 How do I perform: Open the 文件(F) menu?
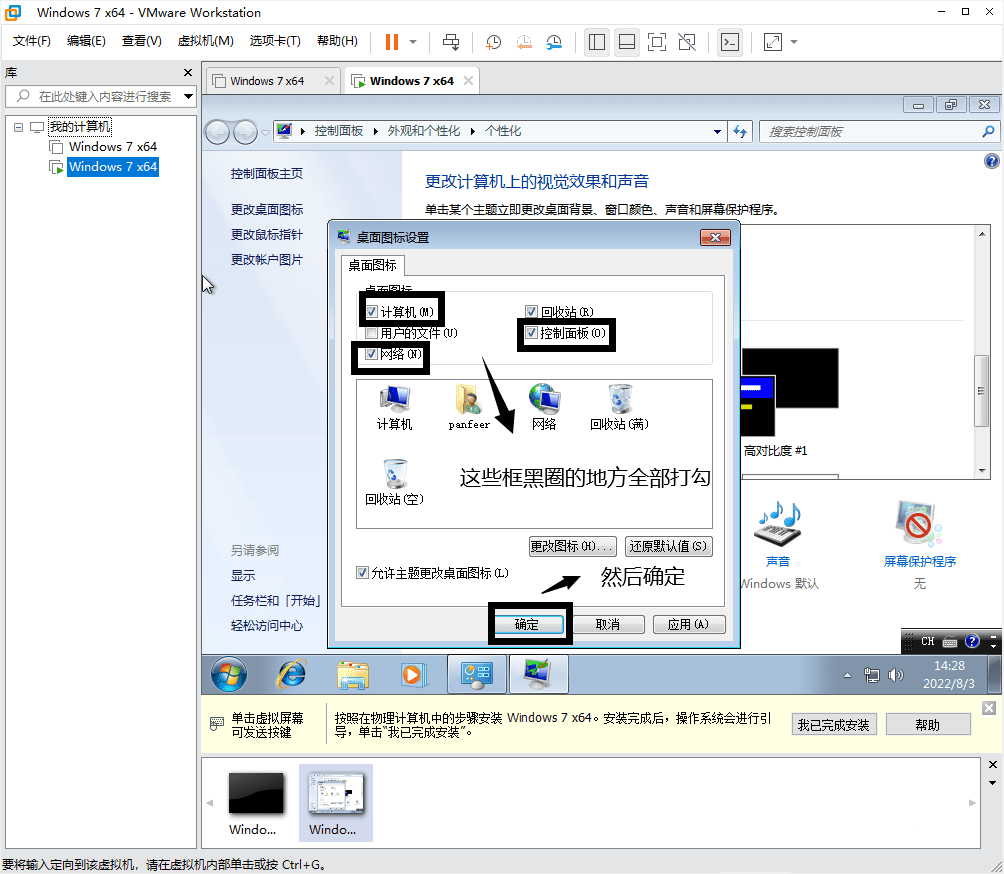[31, 42]
